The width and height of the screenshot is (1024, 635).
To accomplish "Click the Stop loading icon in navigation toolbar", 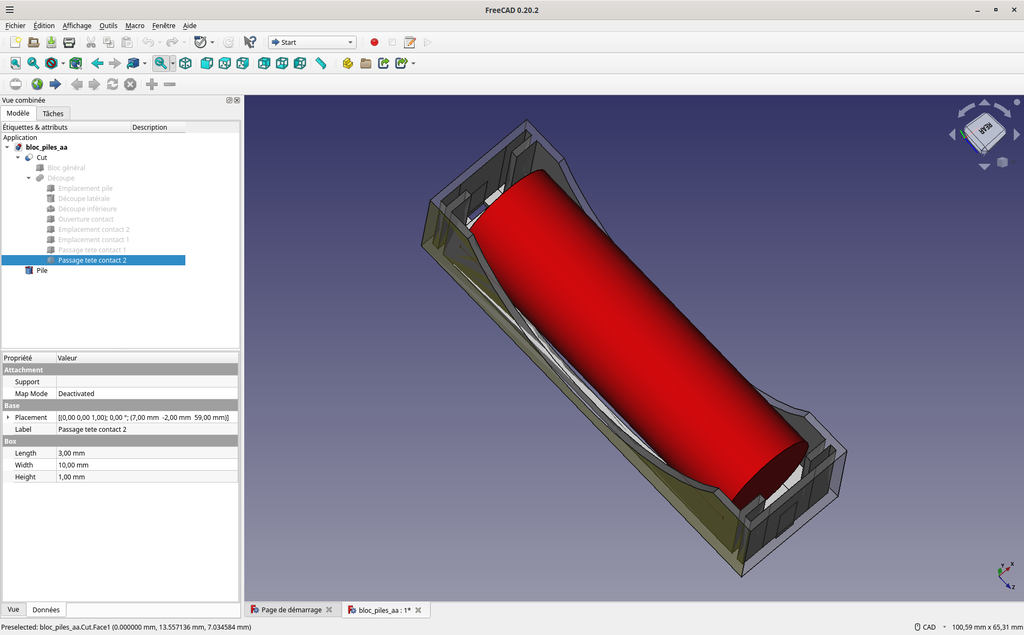I will coord(129,84).
